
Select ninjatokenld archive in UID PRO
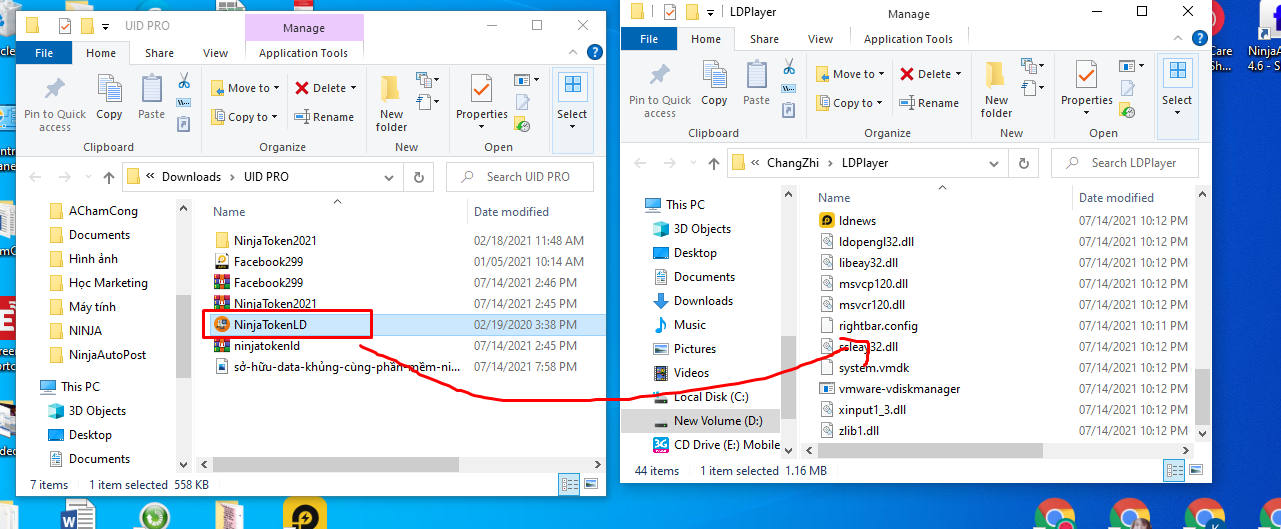[x=267, y=346]
